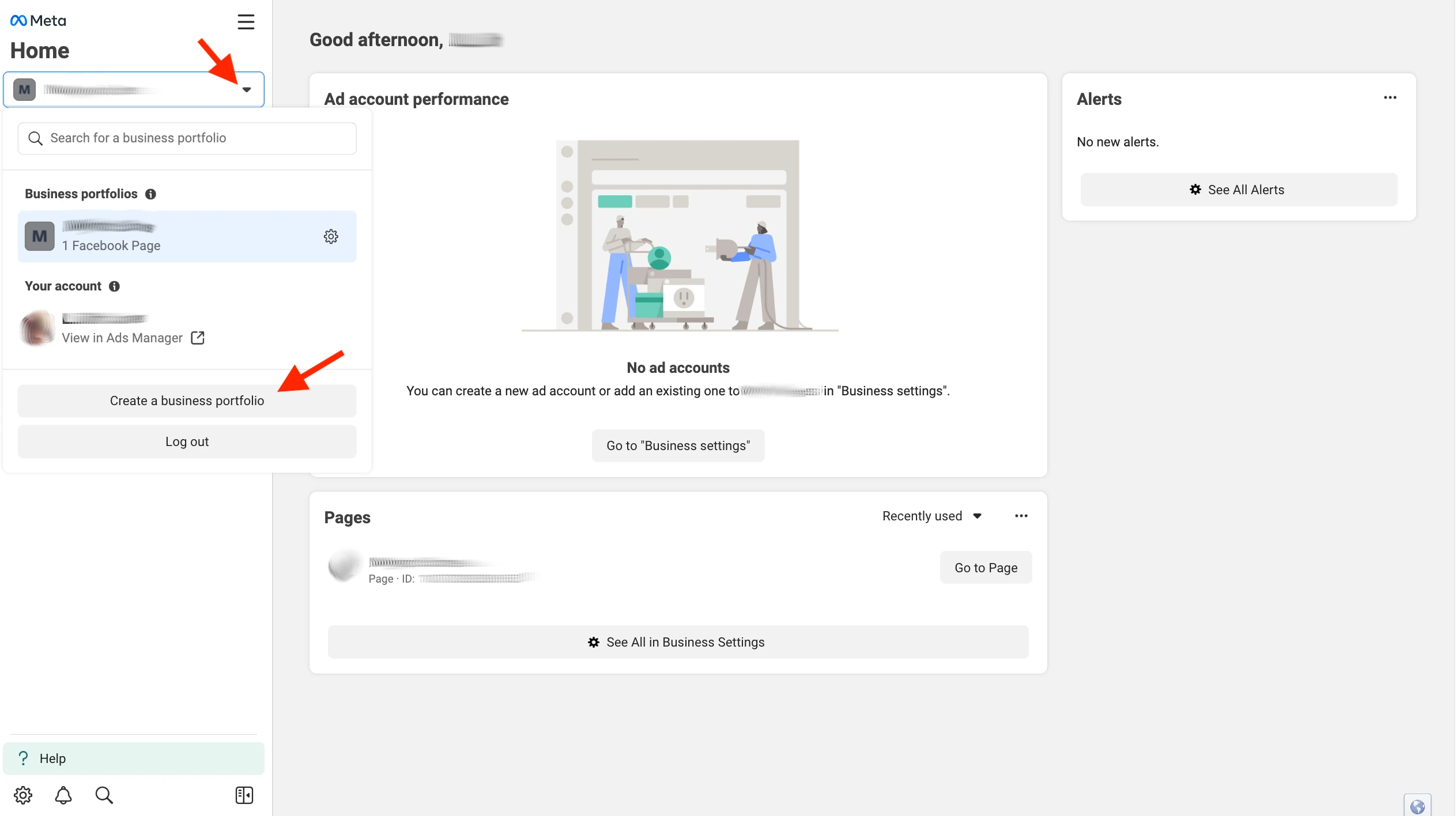
Task: Click the Go to Page button
Action: (x=986, y=568)
